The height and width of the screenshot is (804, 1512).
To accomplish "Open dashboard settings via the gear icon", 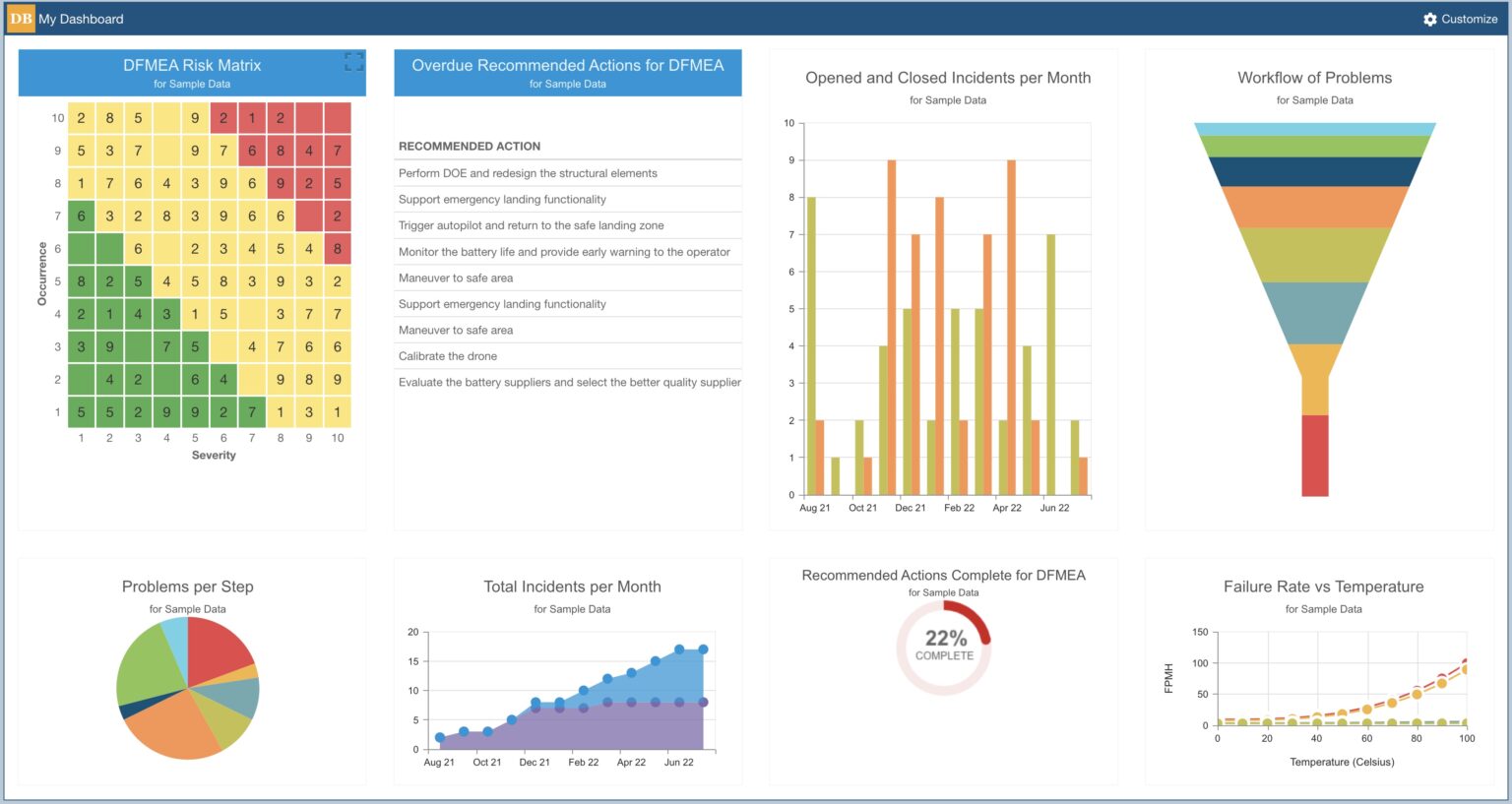I will [x=1430, y=18].
